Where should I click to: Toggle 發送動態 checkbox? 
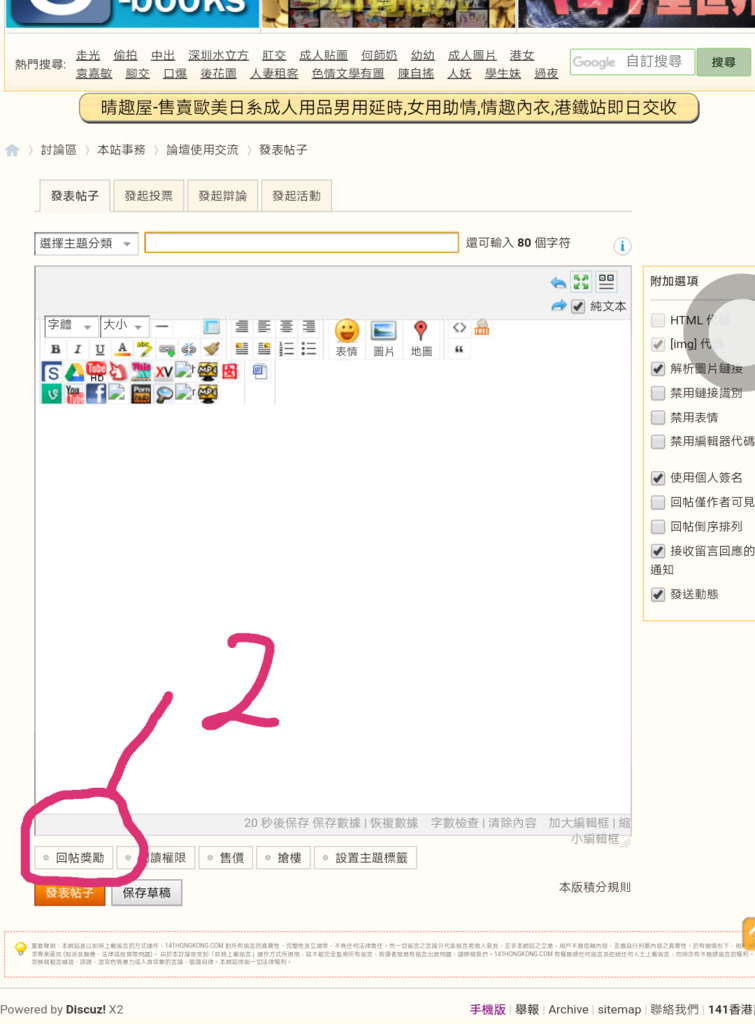658,594
